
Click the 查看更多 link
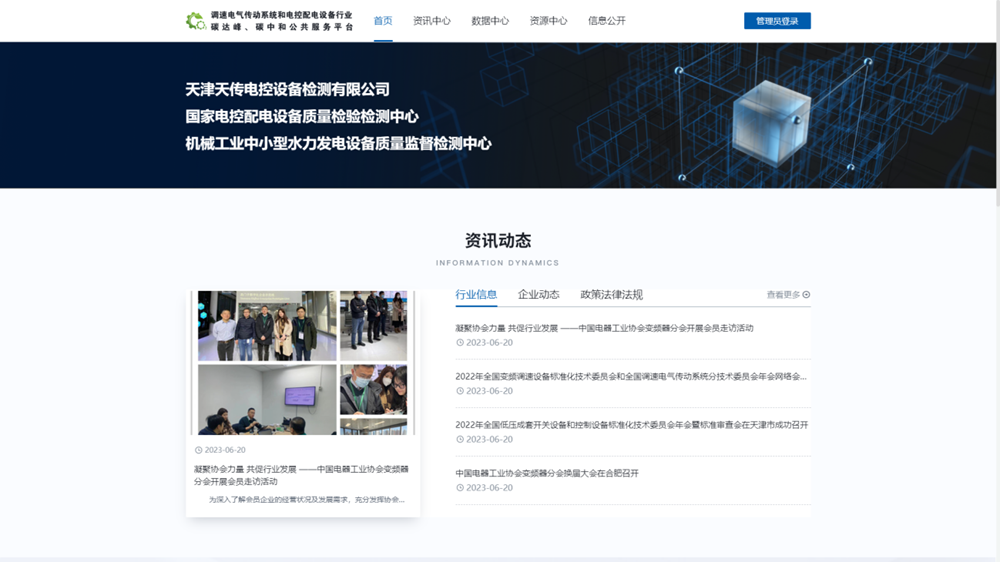(783, 295)
